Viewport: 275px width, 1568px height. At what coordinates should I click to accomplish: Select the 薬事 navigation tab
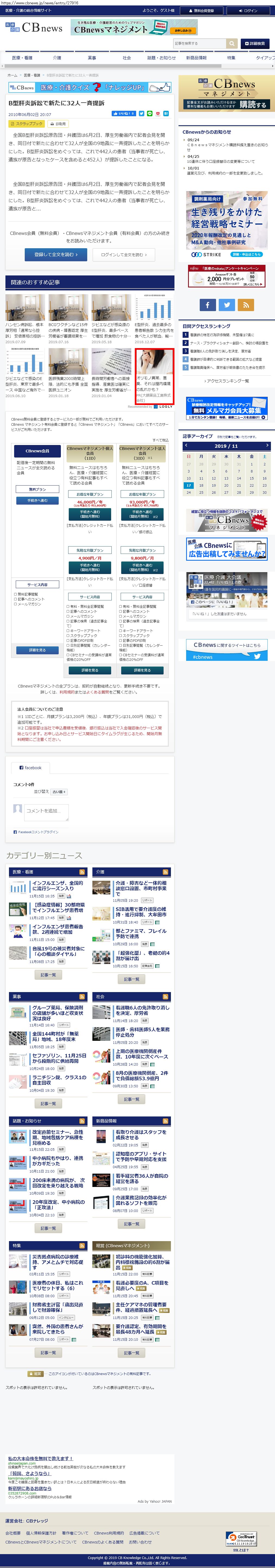click(x=92, y=58)
